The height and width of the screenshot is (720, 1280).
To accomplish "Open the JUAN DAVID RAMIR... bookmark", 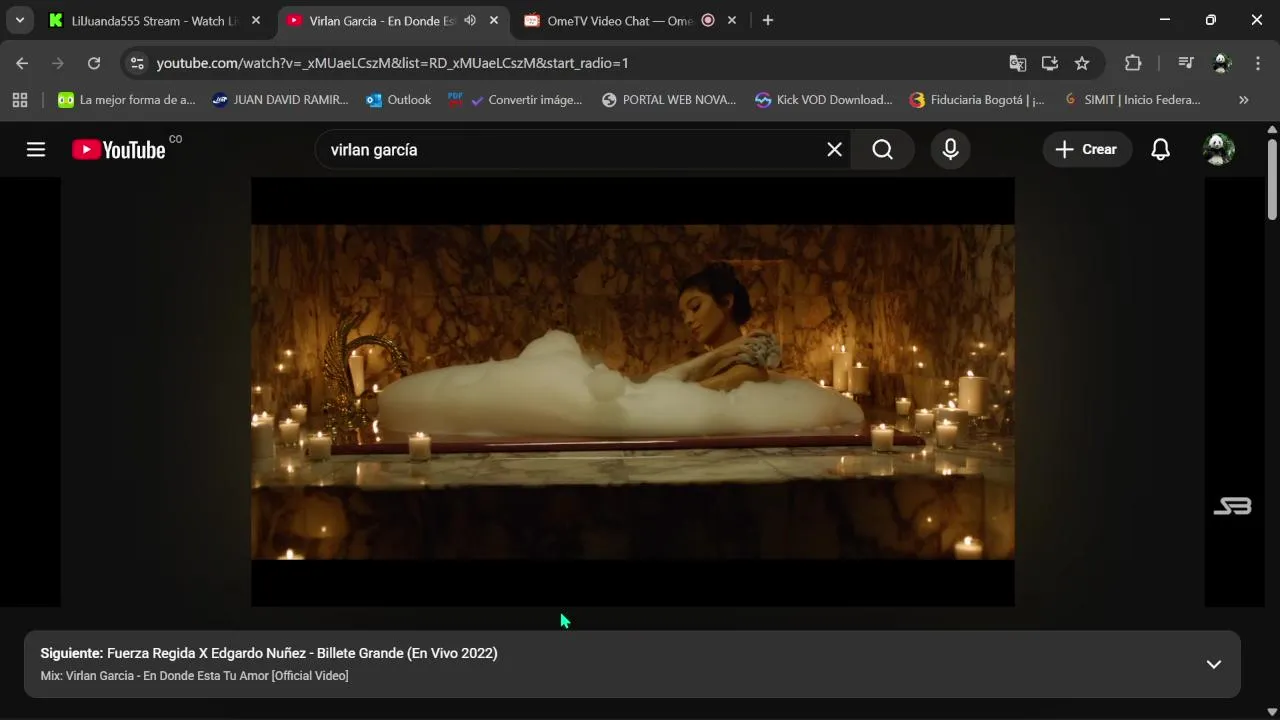I will pyautogui.click(x=280, y=100).
